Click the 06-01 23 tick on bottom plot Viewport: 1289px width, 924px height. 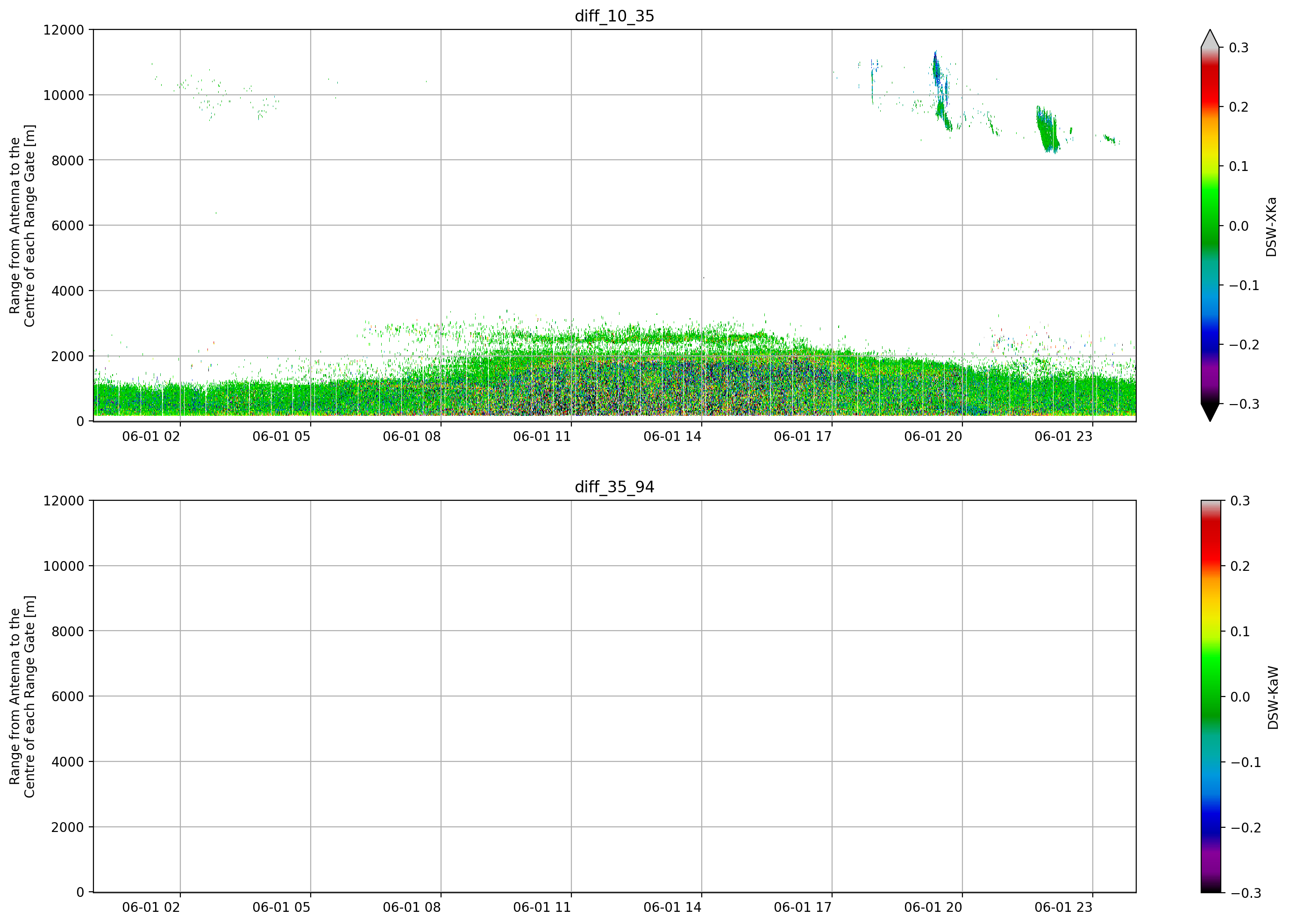1063,908
